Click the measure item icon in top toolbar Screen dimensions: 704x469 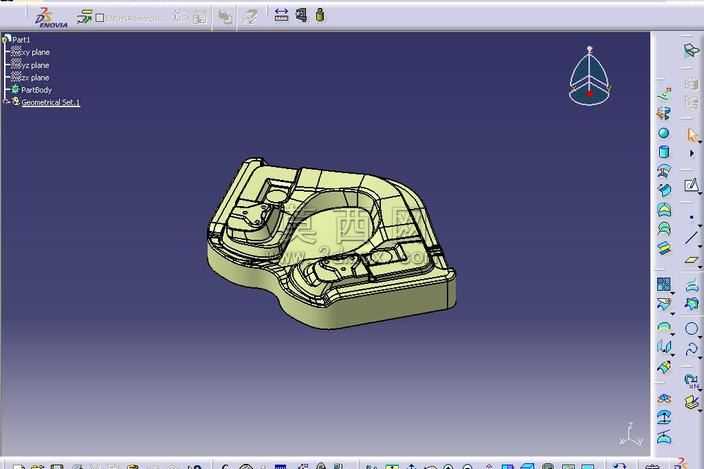coord(301,15)
